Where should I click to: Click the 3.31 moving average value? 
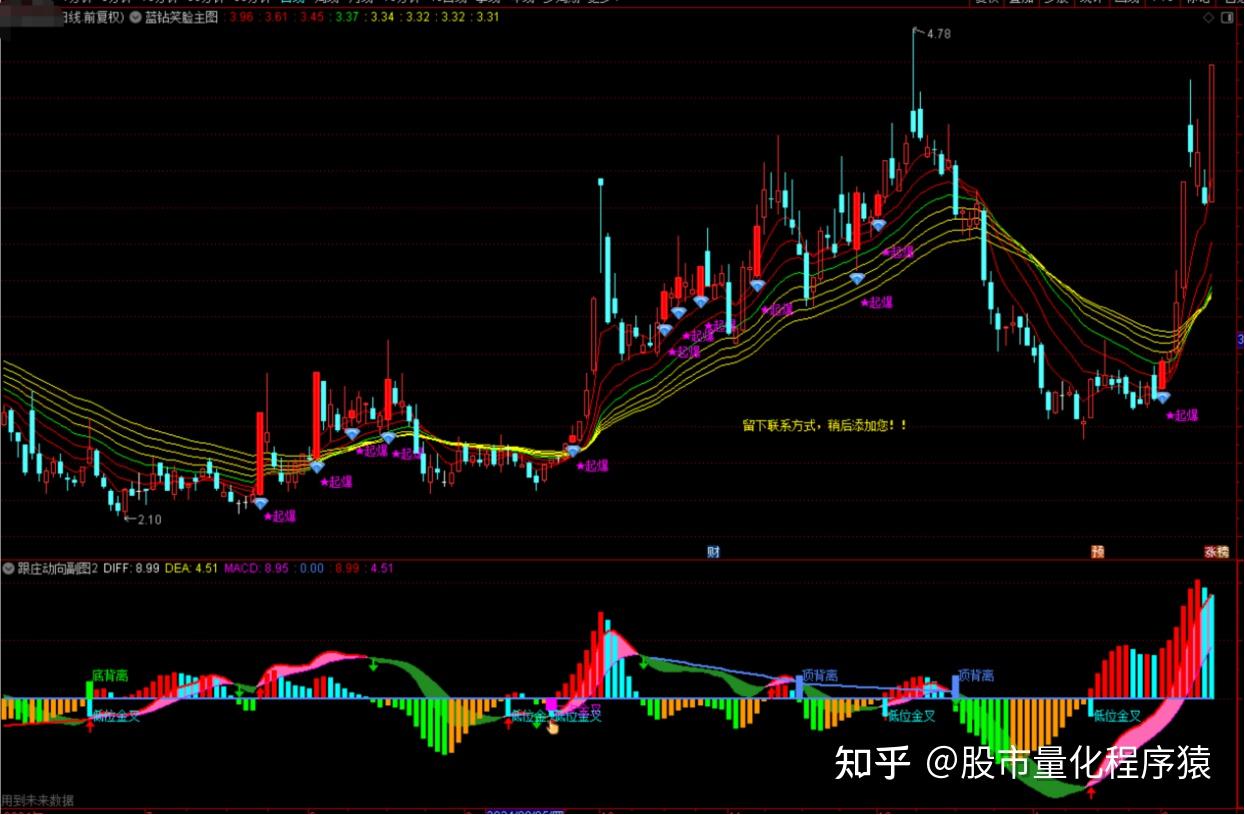point(488,17)
